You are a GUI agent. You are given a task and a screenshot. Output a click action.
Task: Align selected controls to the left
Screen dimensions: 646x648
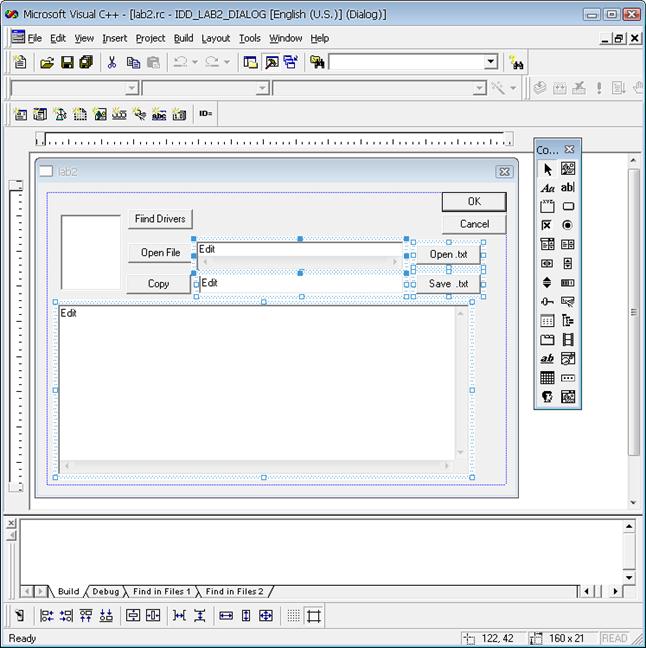[46, 616]
